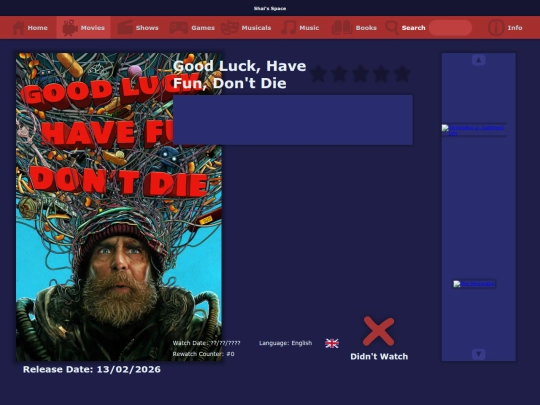Click the Shai's Space site title
Image resolution: width=540 pixels, height=405 pixels.
(270, 8)
